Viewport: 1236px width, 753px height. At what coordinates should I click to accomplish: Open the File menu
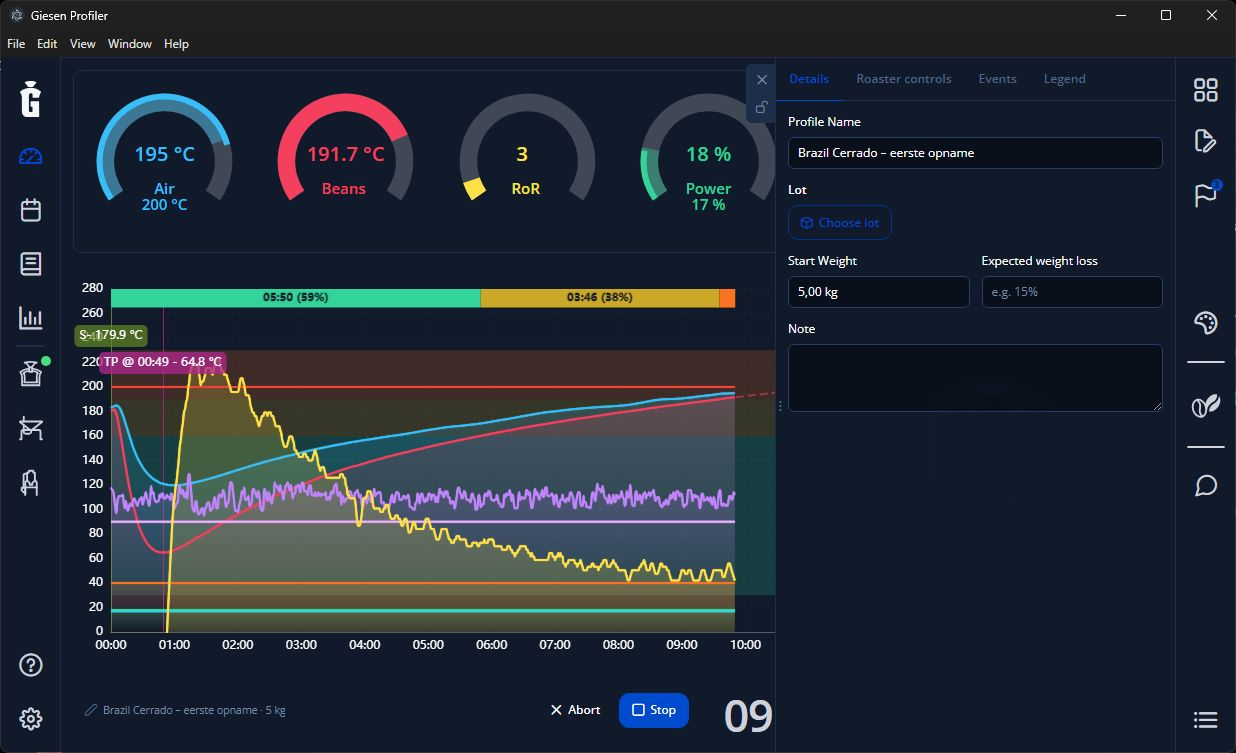click(16, 44)
